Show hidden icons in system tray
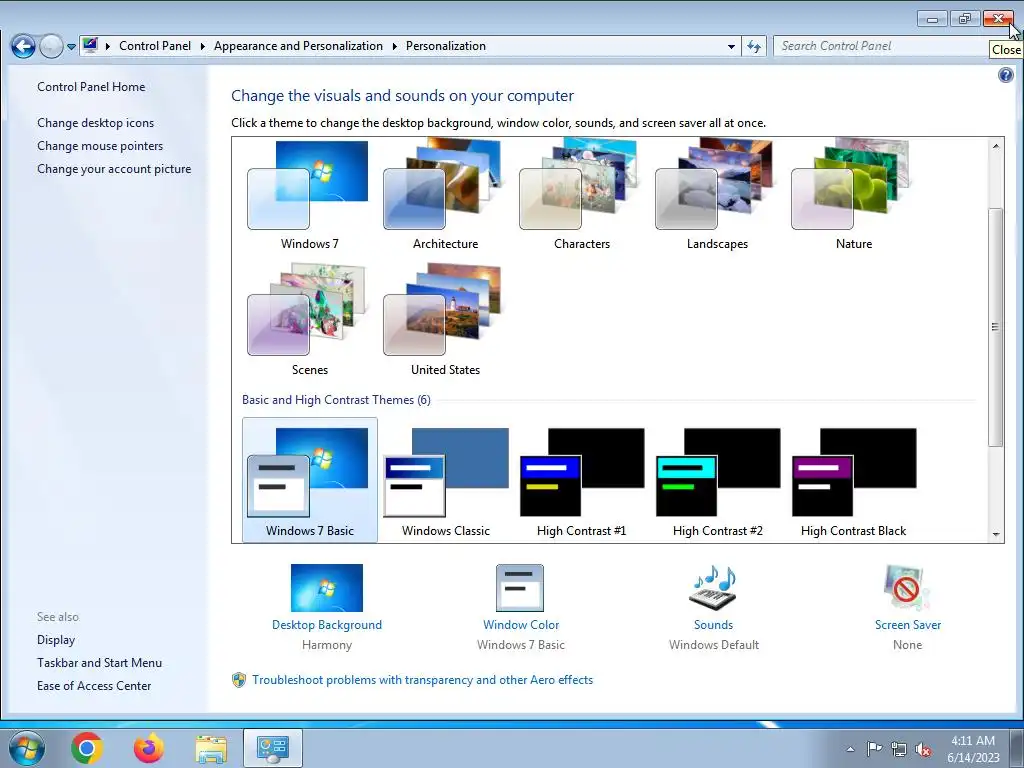Screen dimensions: 1024x768 tap(850, 749)
